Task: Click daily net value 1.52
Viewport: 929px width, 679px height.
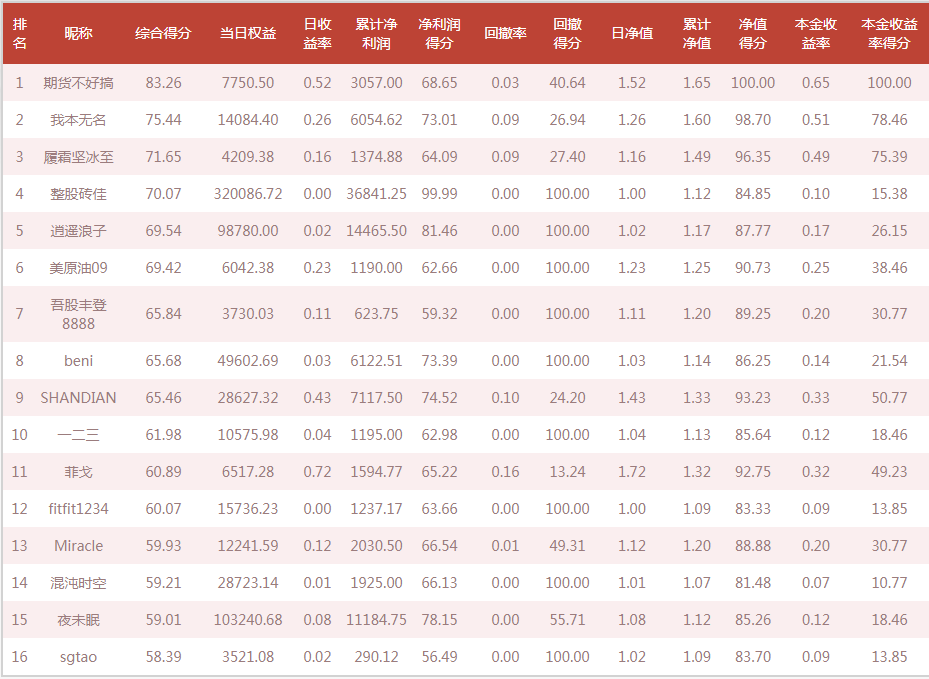Action: point(632,83)
